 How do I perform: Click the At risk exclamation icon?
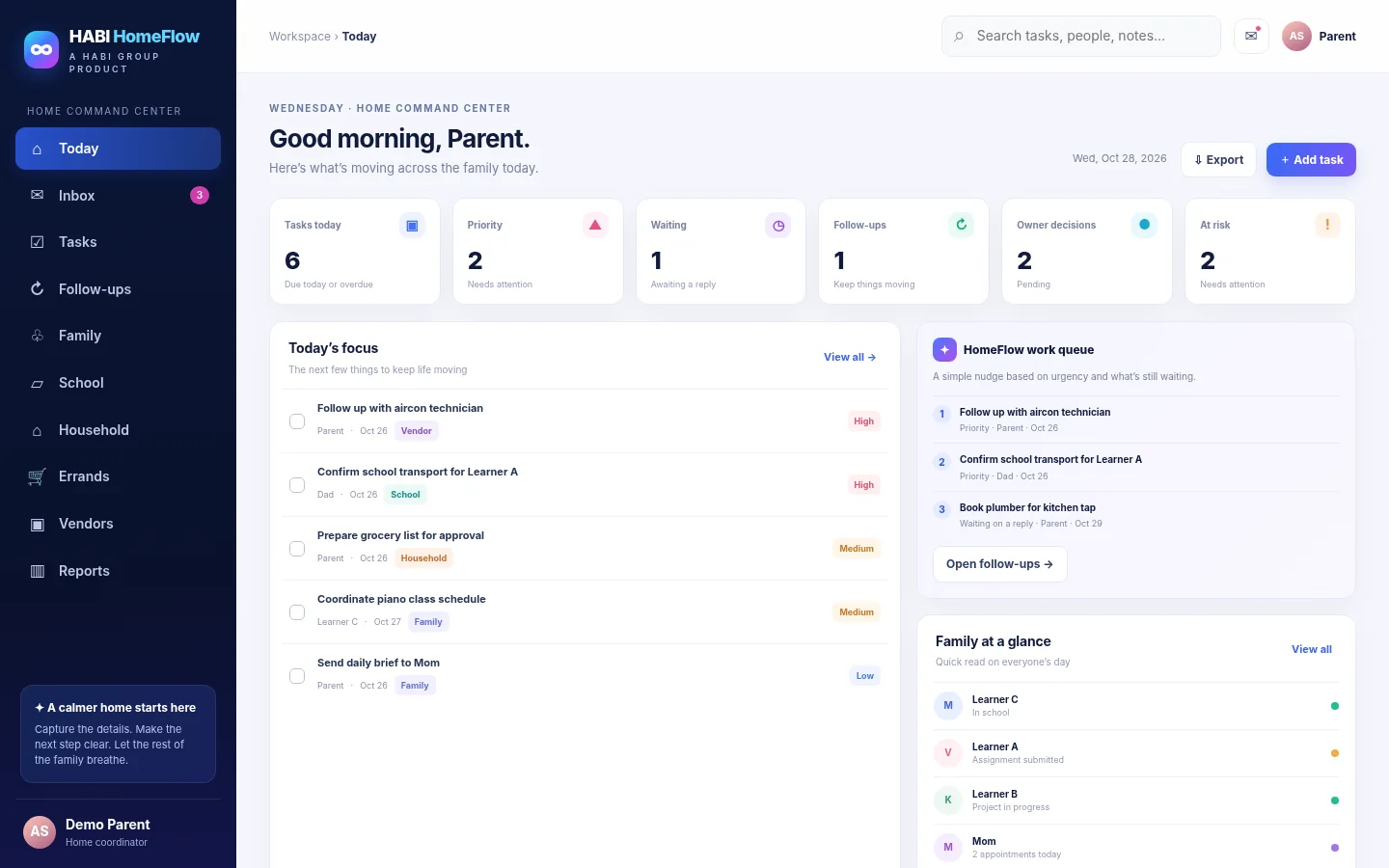click(x=1327, y=225)
